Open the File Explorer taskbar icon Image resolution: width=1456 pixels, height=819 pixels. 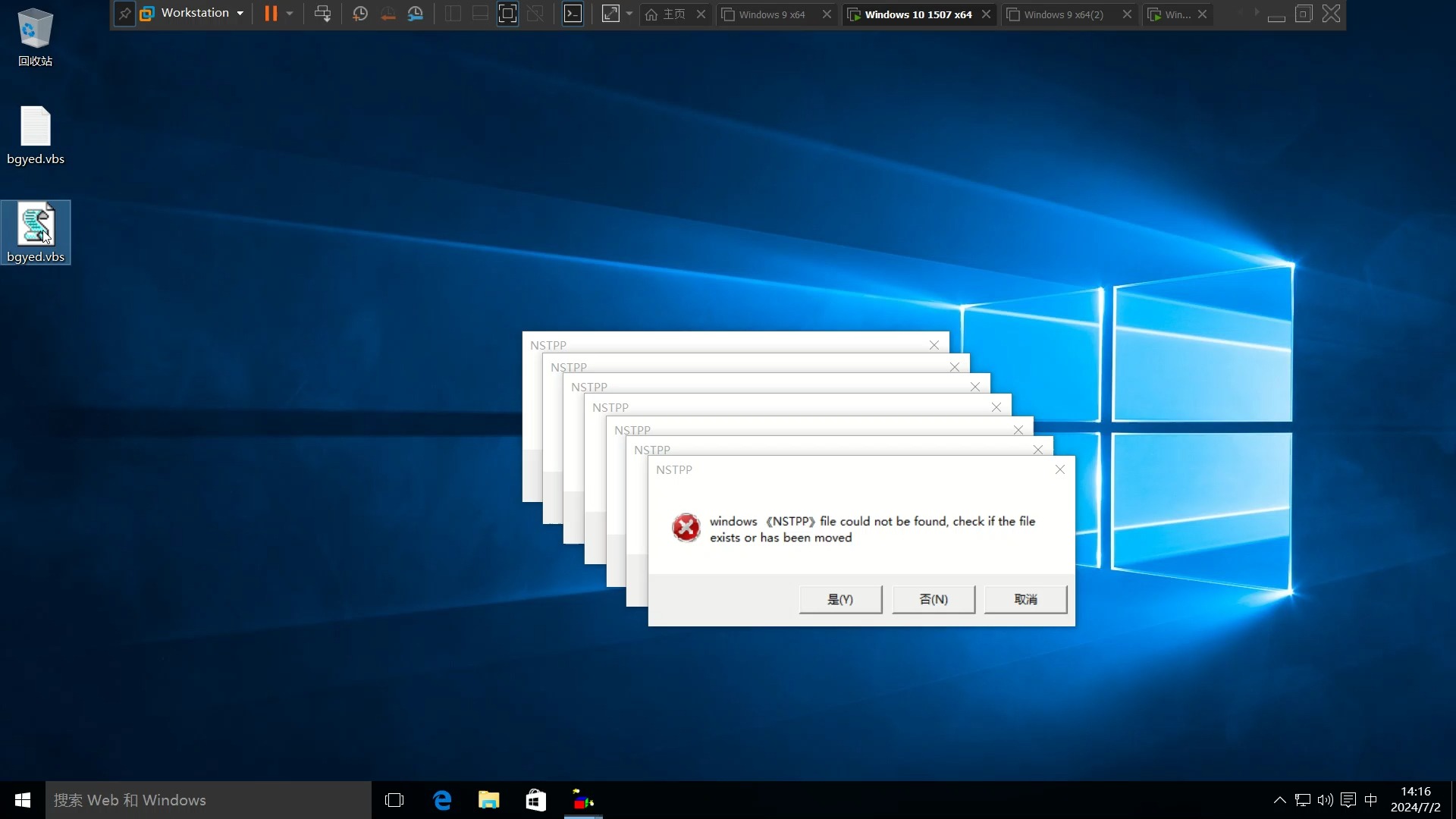[x=488, y=800]
